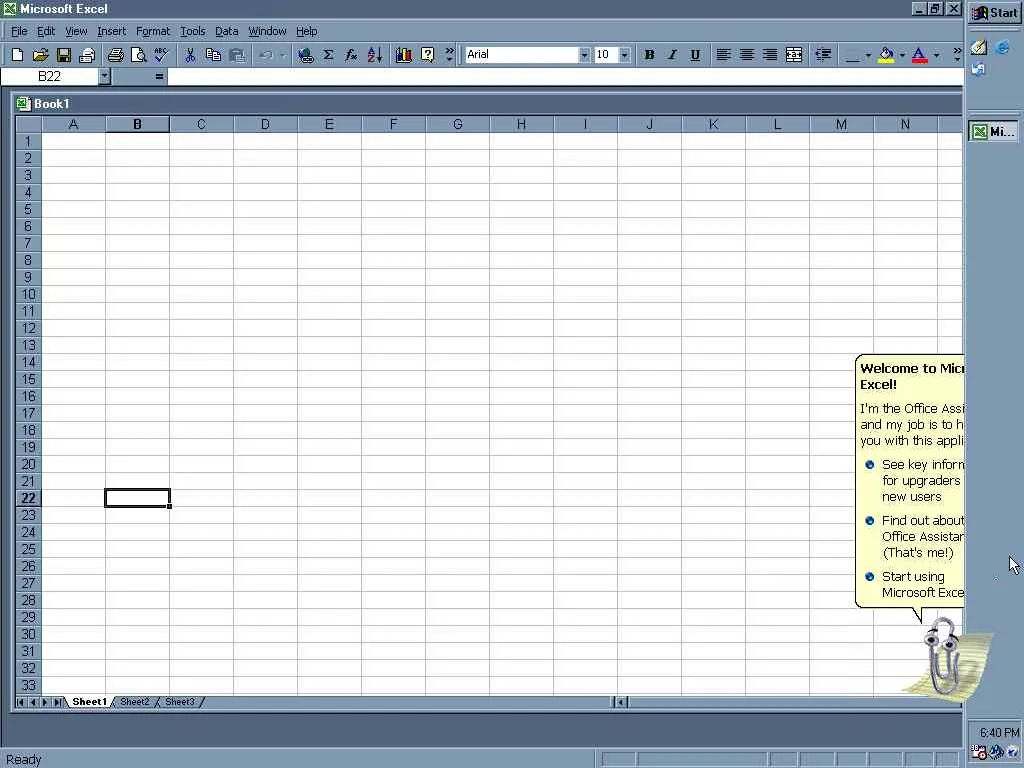Open the Fill Color dropdown arrow
The height and width of the screenshot is (768, 1024).
pyautogui.click(x=902, y=55)
